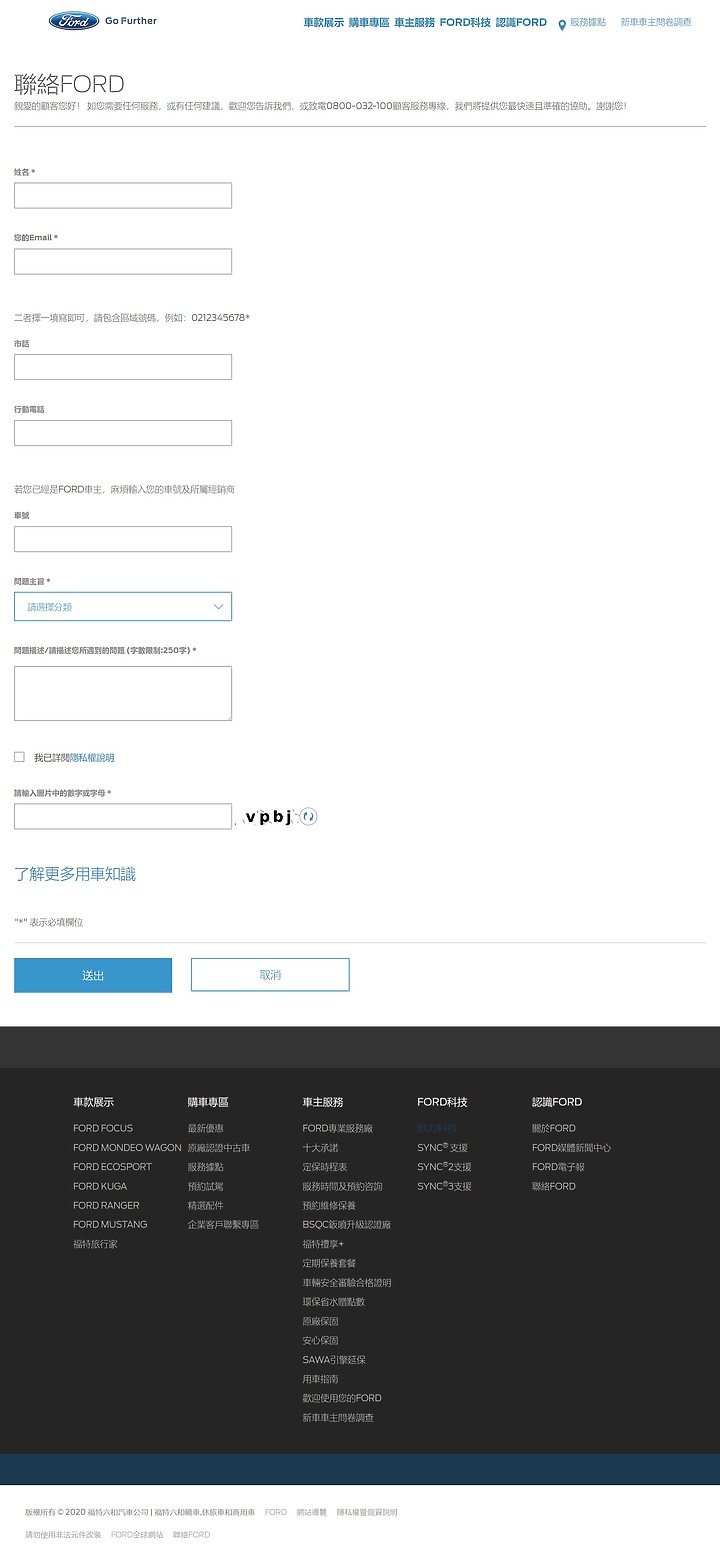
Task: Click the location pin icon for 服務據點
Action: pyautogui.click(x=562, y=24)
